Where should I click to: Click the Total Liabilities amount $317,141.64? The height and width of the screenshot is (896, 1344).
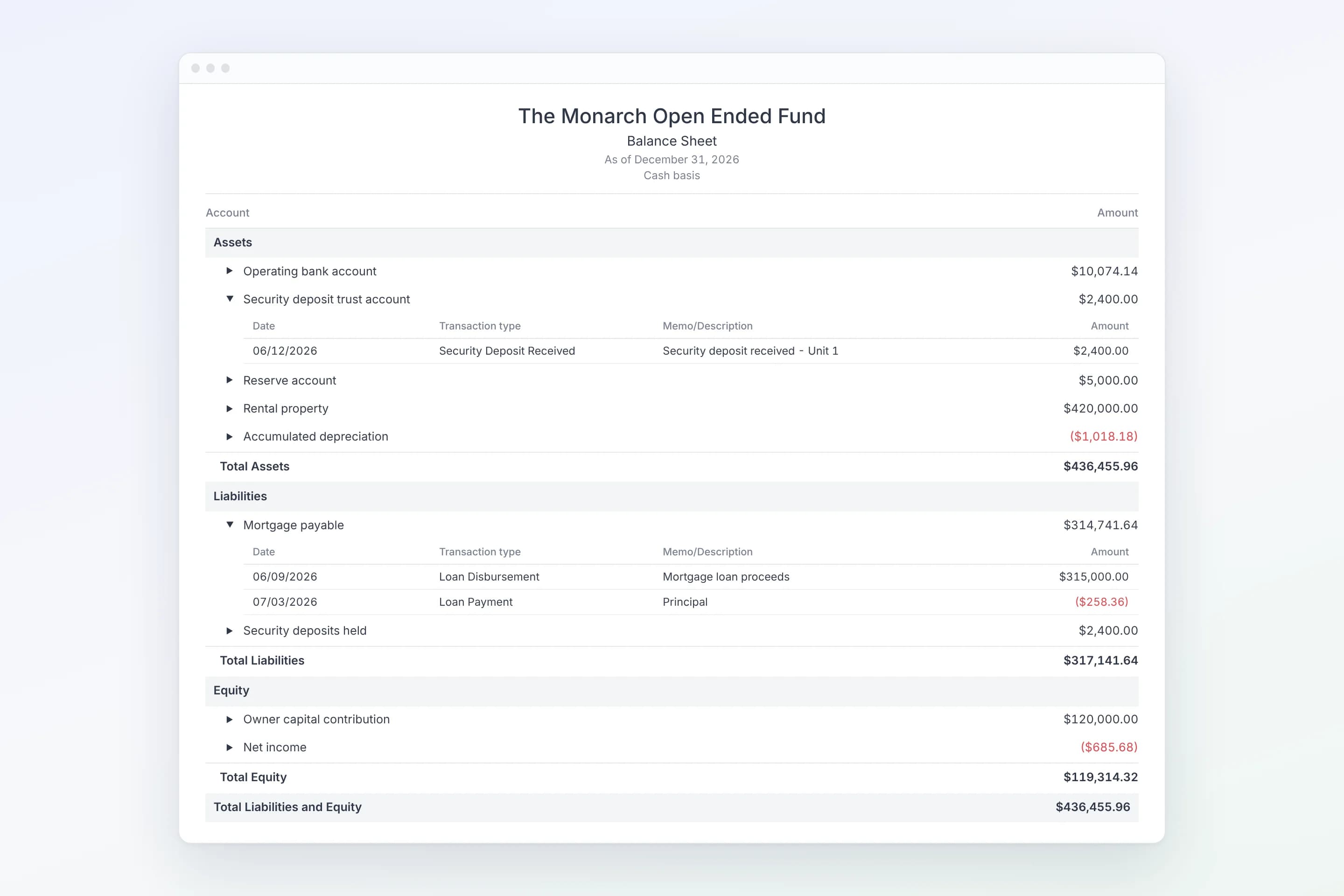click(x=1100, y=660)
